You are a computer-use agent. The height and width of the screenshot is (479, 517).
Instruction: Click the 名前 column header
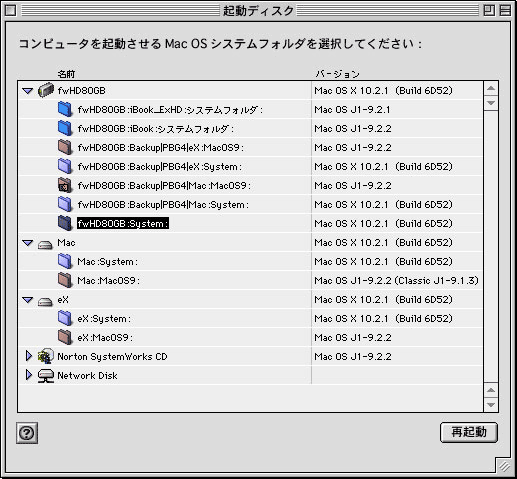pos(66,74)
